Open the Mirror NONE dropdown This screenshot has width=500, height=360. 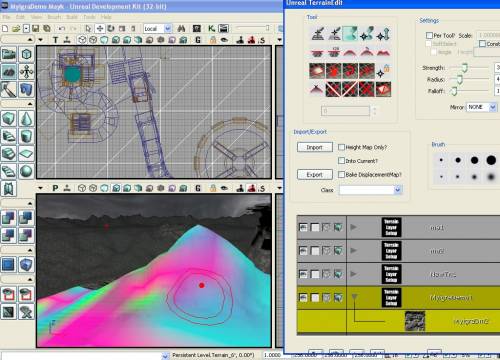(x=481, y=107)
